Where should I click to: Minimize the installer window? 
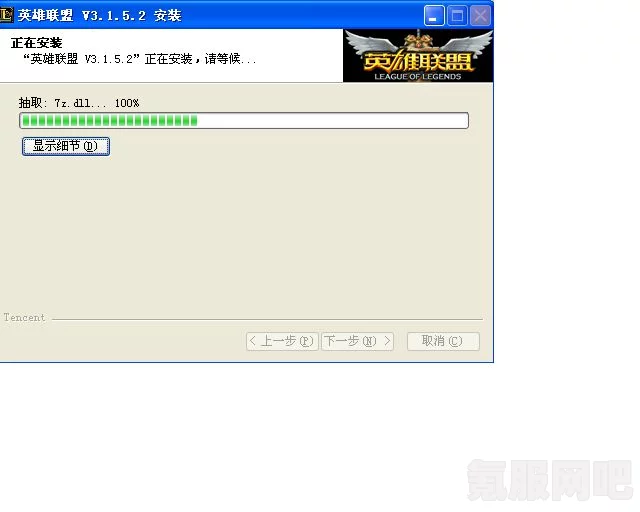click(x=434, y=16)
